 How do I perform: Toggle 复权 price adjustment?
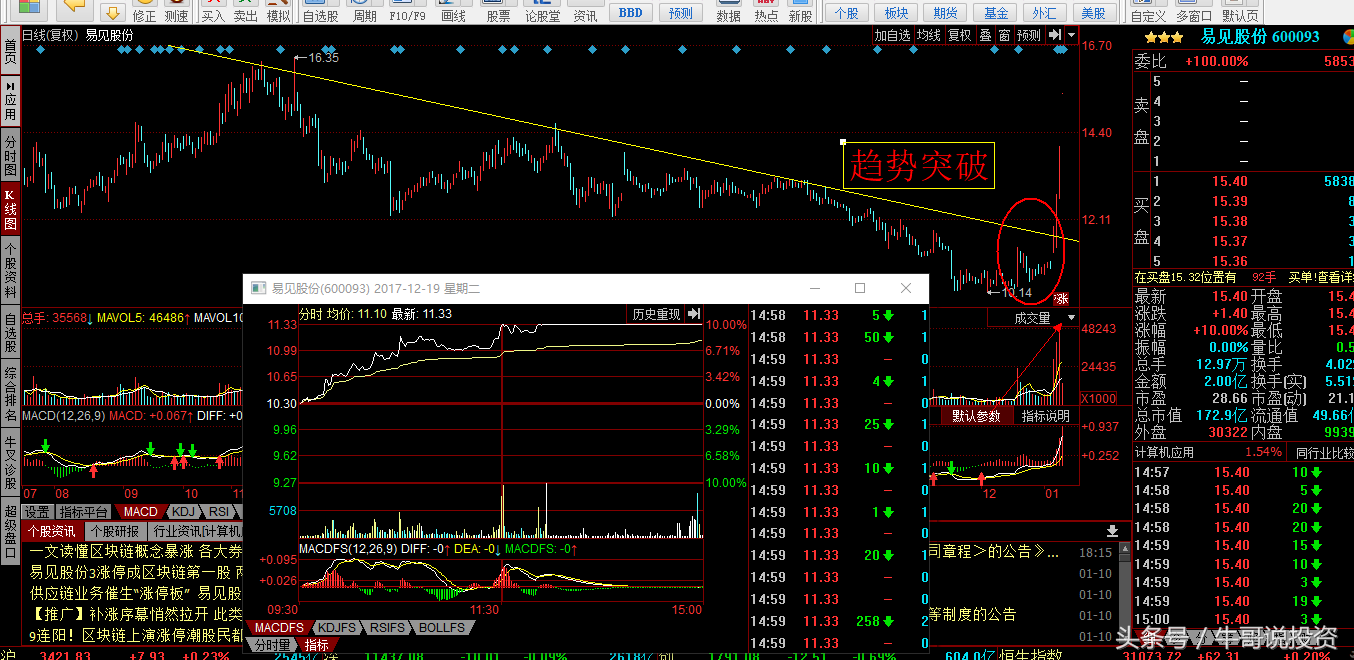click(x=960, y=35)
